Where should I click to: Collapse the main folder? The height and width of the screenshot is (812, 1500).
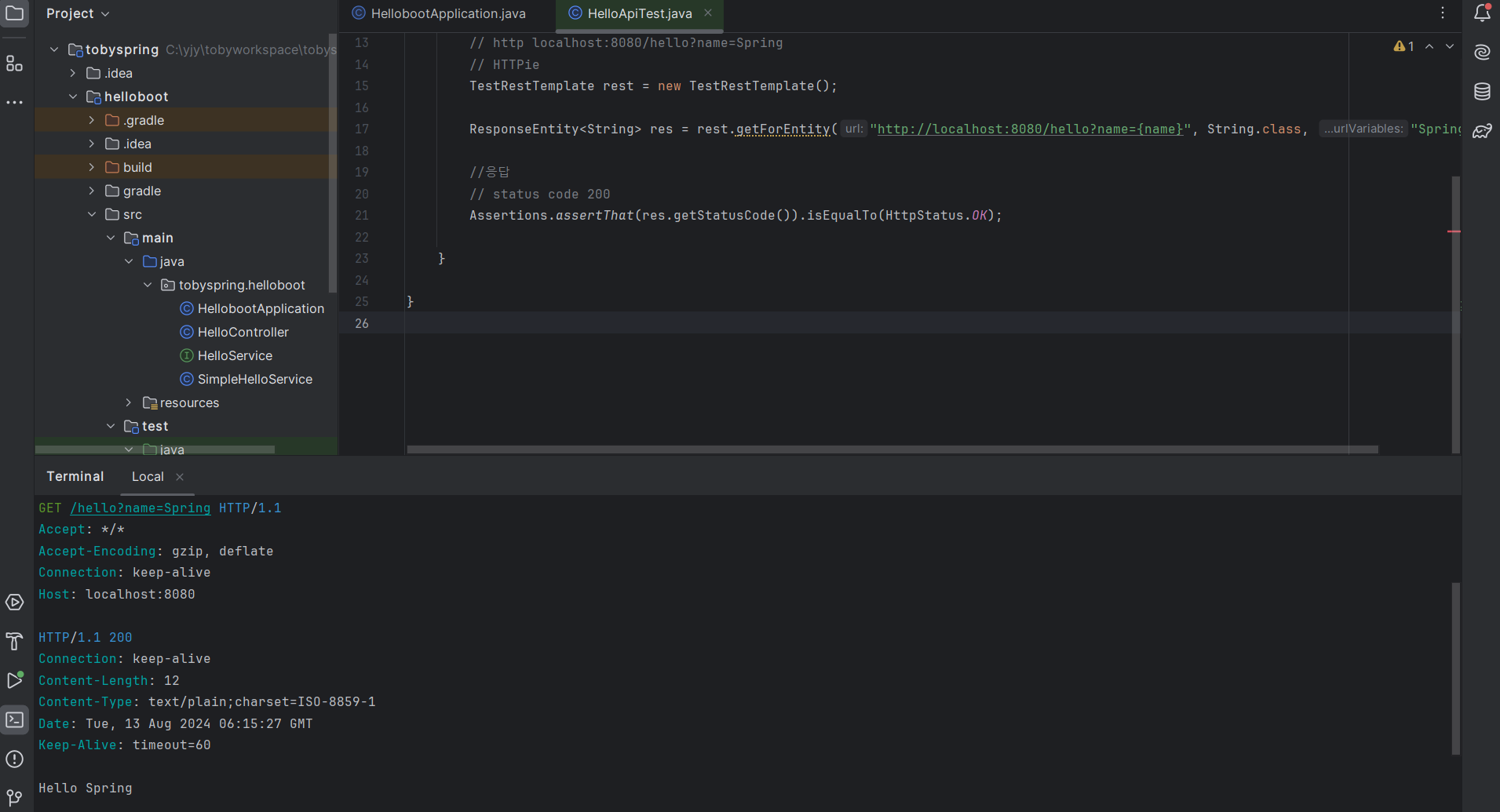coord(111,238)
